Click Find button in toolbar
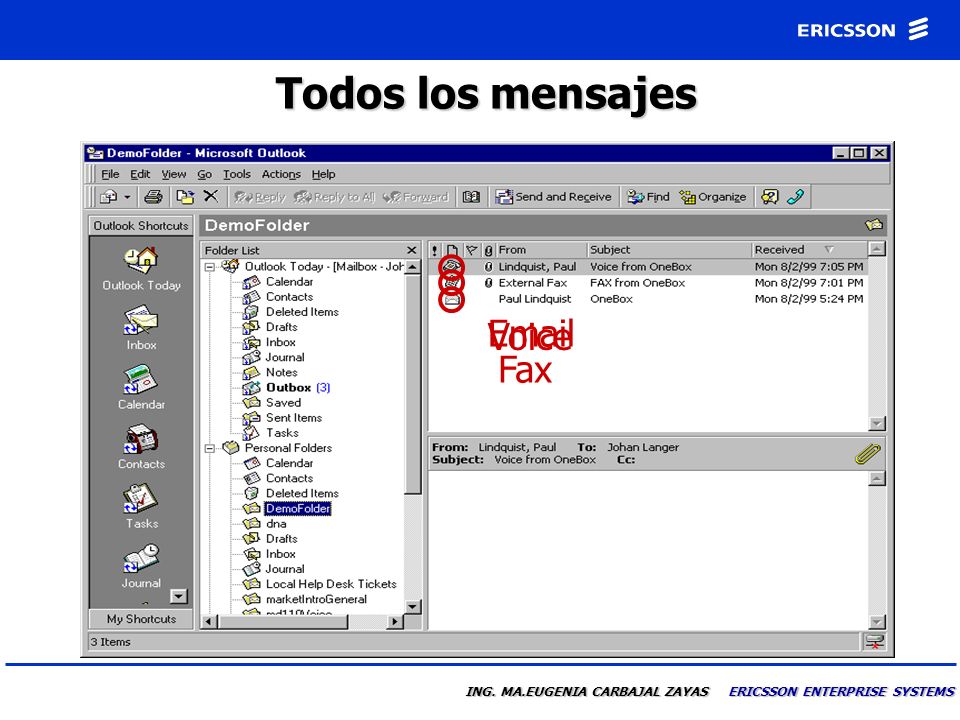The width and height of the screenshot is (960, 720). 648,197
